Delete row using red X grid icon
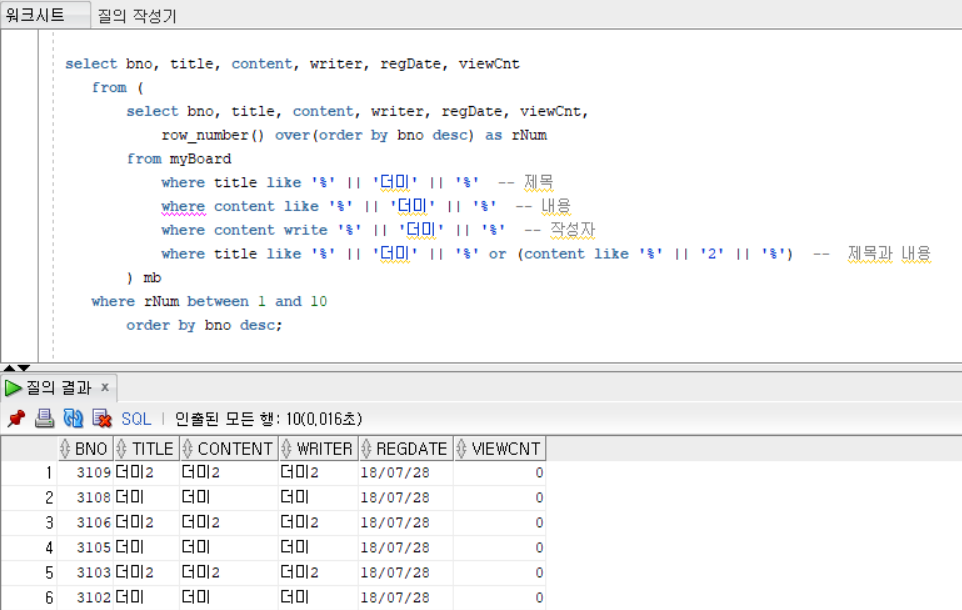This screenshot has width=962, height=610. pos(102,419)
